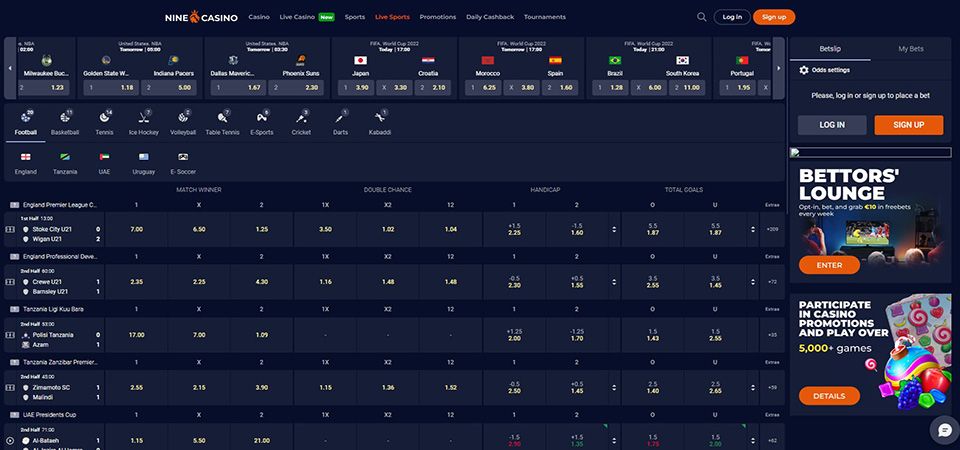The height and width of the screenshot is (450, 960).
Task: Play the Al-Bataeh live stream icon
Action: (x=10, y=440)
